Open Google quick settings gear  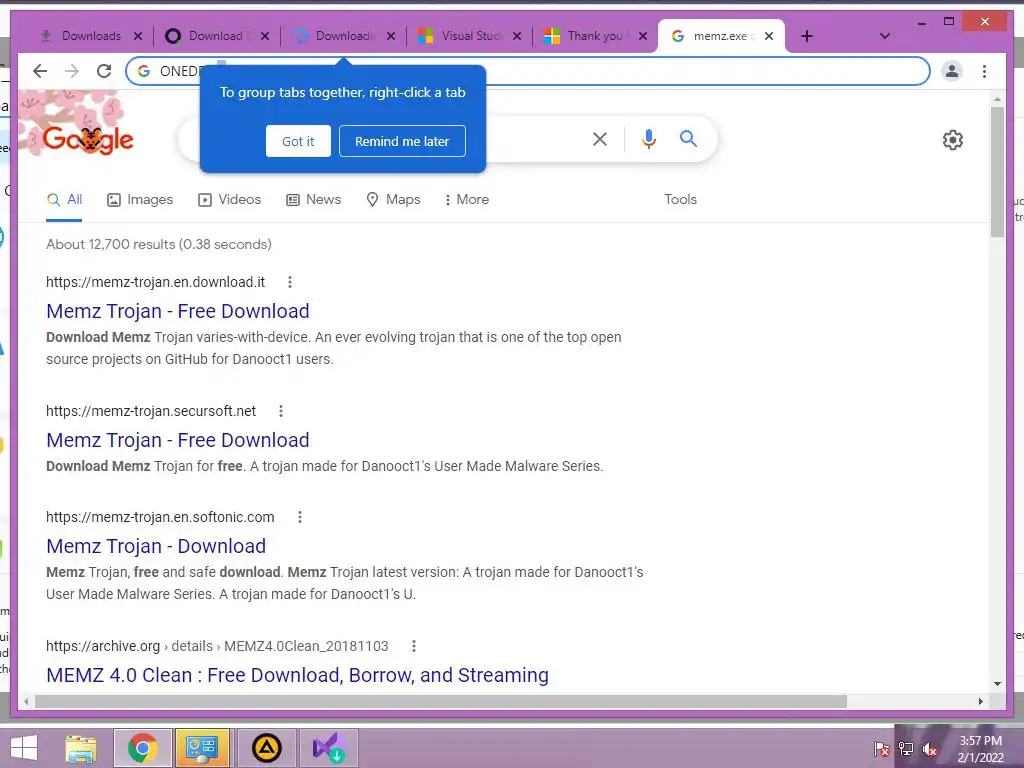pos(953,140)
